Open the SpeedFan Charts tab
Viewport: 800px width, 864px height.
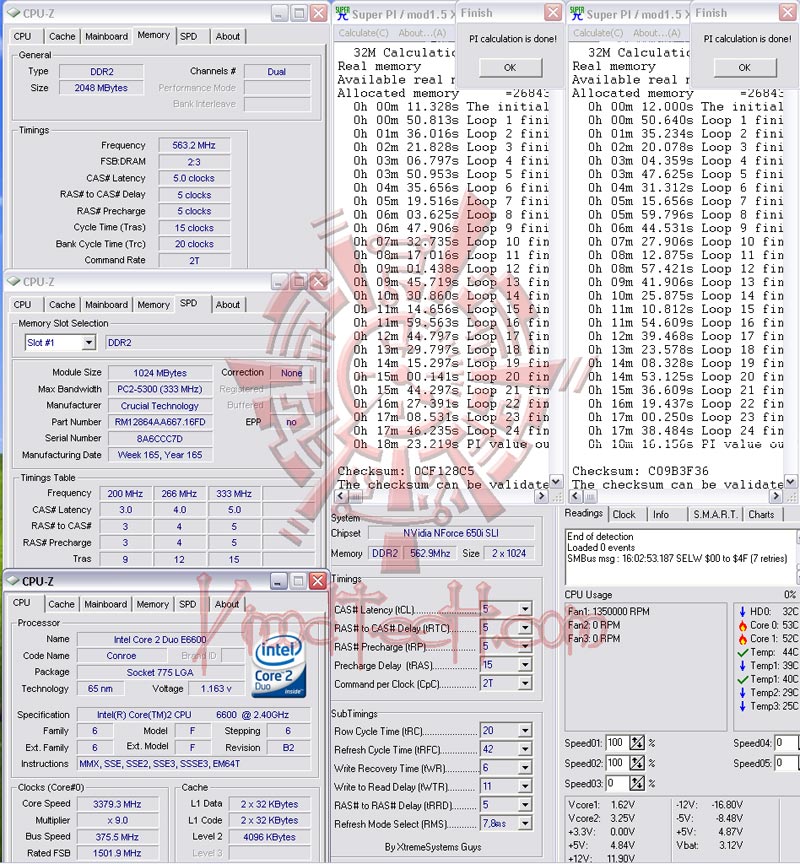click(x=761, y=515)
